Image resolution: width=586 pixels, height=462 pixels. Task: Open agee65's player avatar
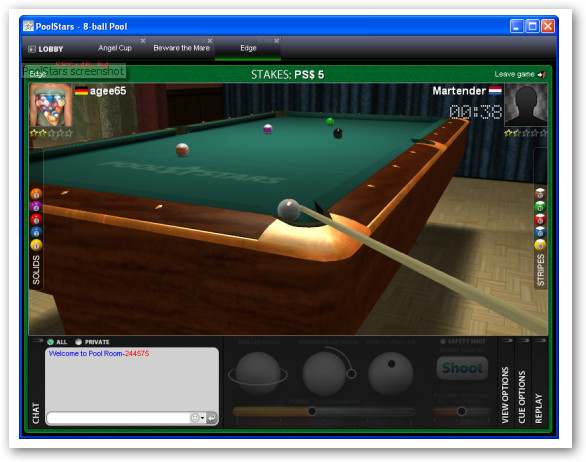pyautogui.click(x=50, y=105)
